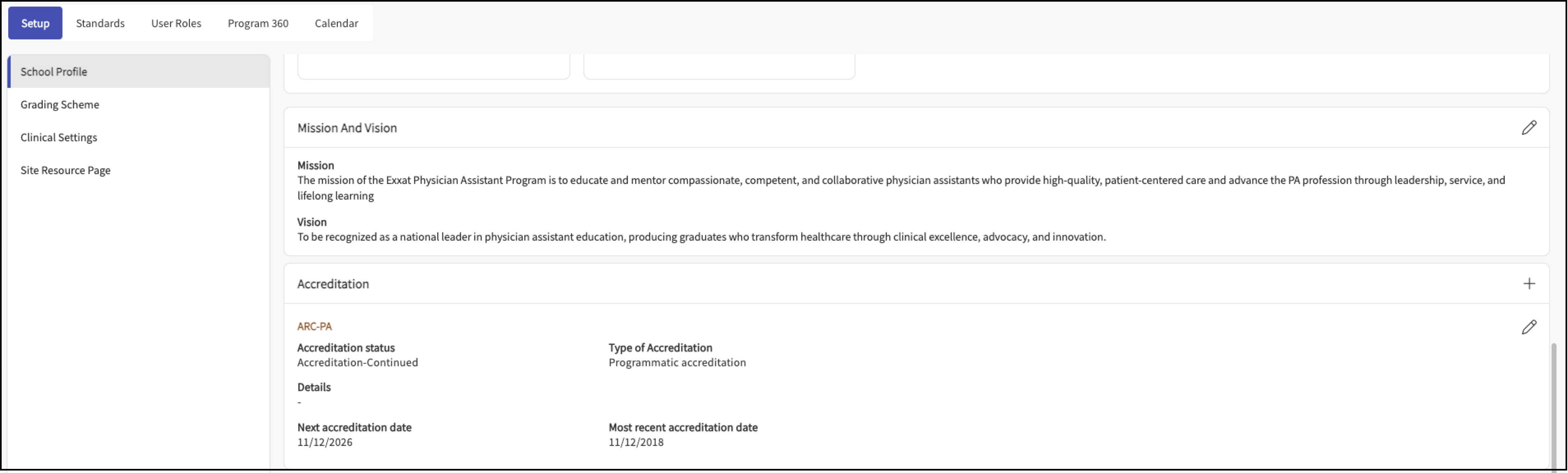Click the next accreditation date 11/12/2026
Screen dimensions: 1568x473
coord(325,443)
